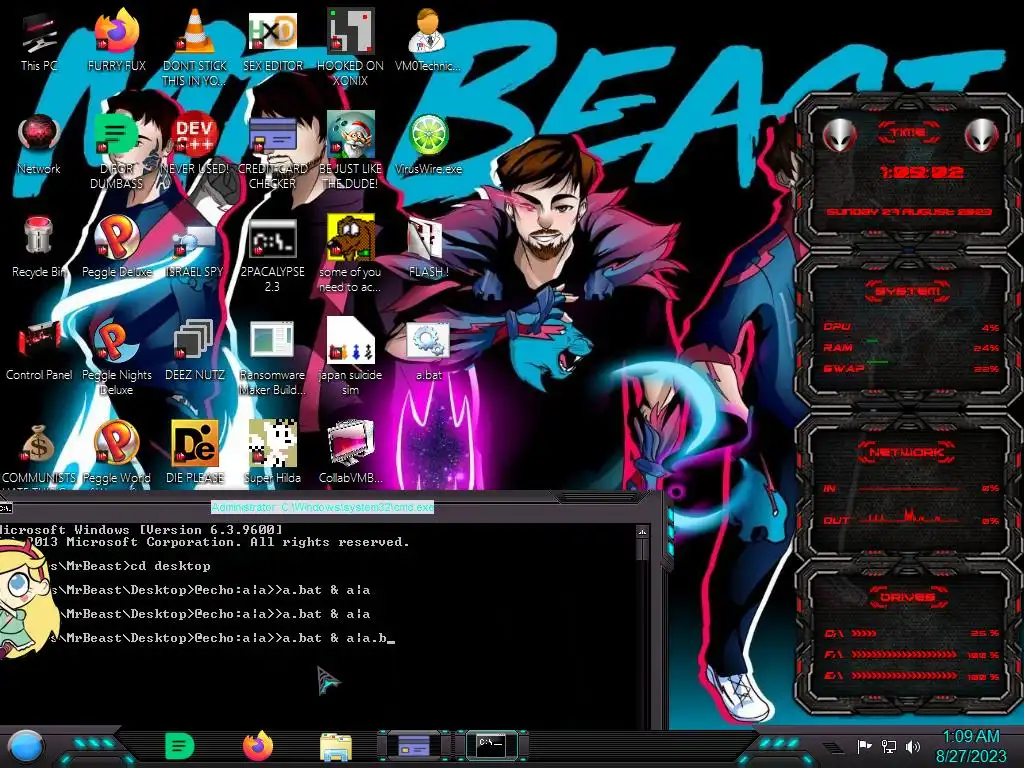Image resolution: width=1024 pixels, height=768 pixels.
Task: Switch to cmd taskbar button
Action: (x=491, y=745)
